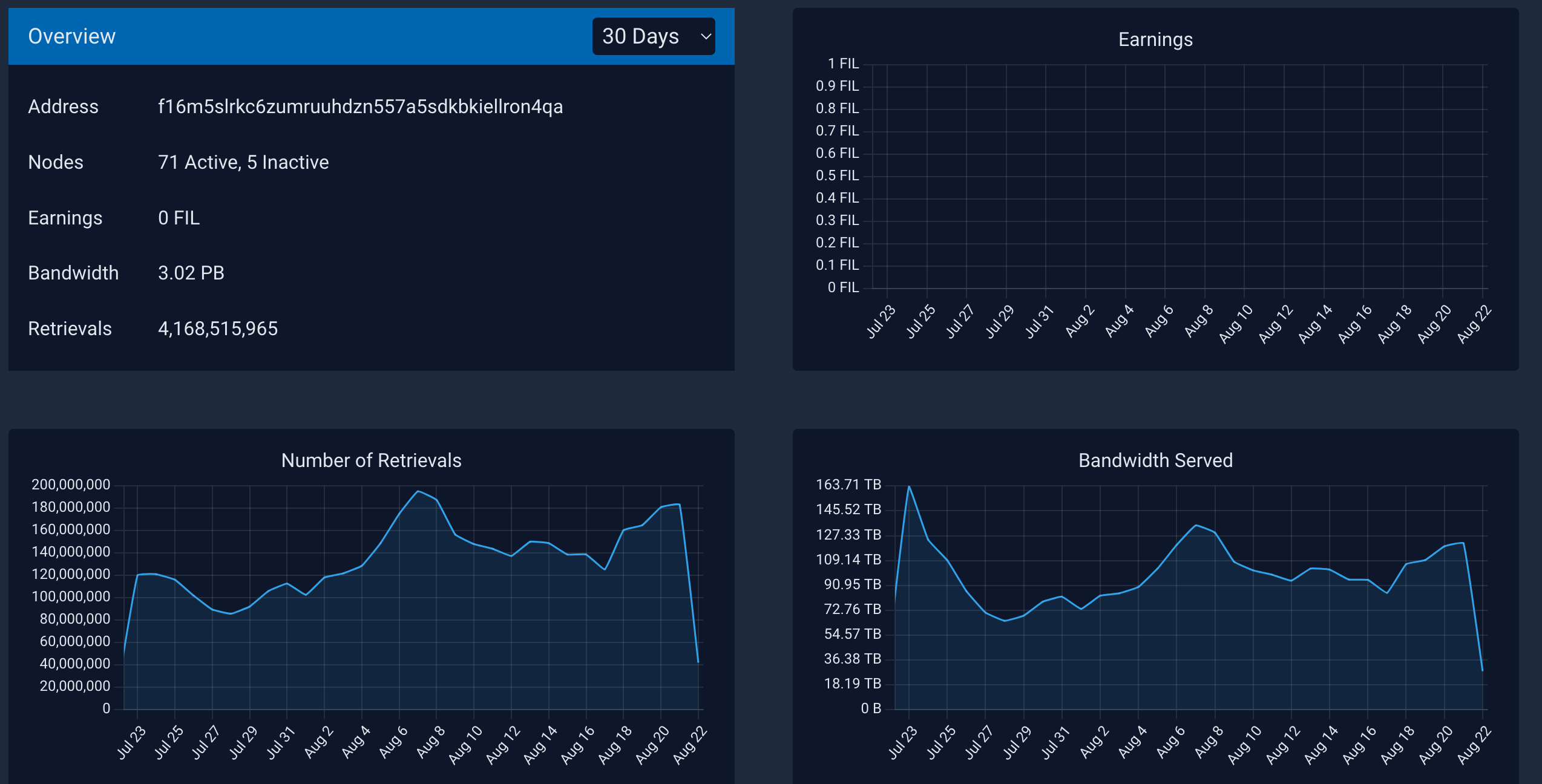
Task: Click the dropdown chevron next to 30 Days
Action: coord(706,36)
